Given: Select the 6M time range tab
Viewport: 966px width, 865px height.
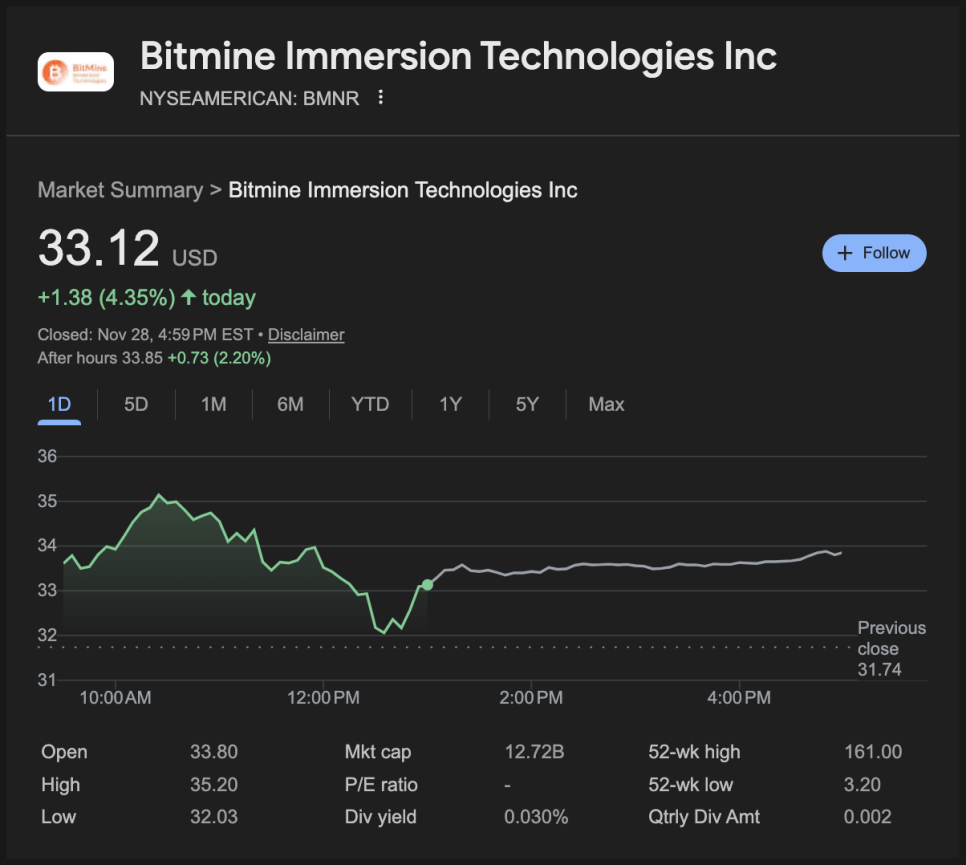Looking at the screenshot, I should 290,405.
